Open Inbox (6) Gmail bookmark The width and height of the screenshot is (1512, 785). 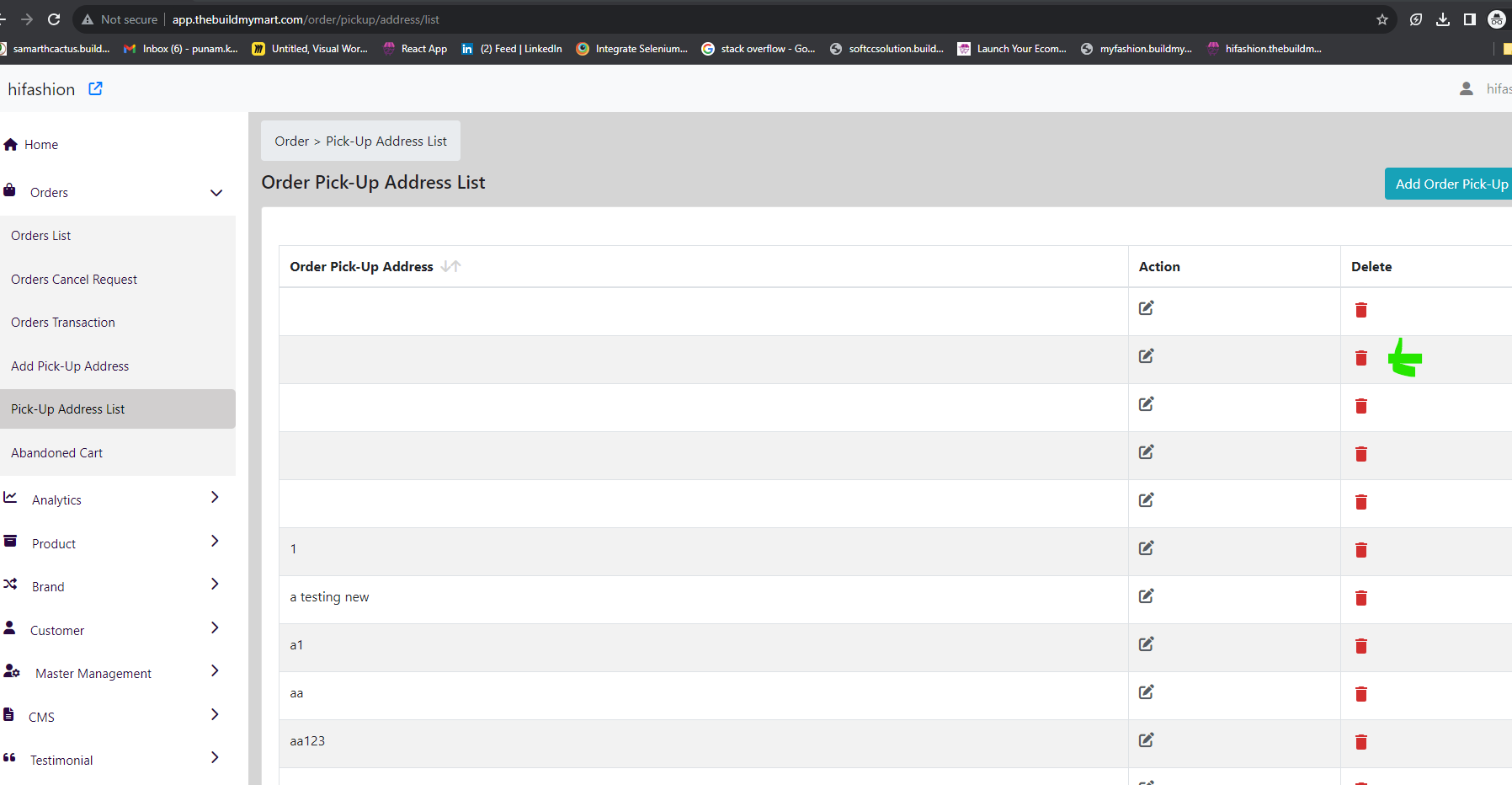click(181, 49)
